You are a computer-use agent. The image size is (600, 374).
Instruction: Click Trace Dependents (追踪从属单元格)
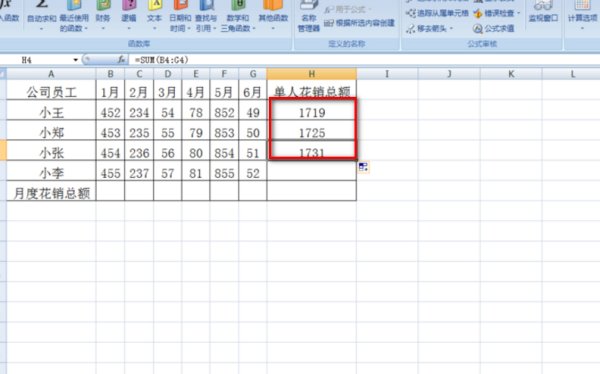437,13
